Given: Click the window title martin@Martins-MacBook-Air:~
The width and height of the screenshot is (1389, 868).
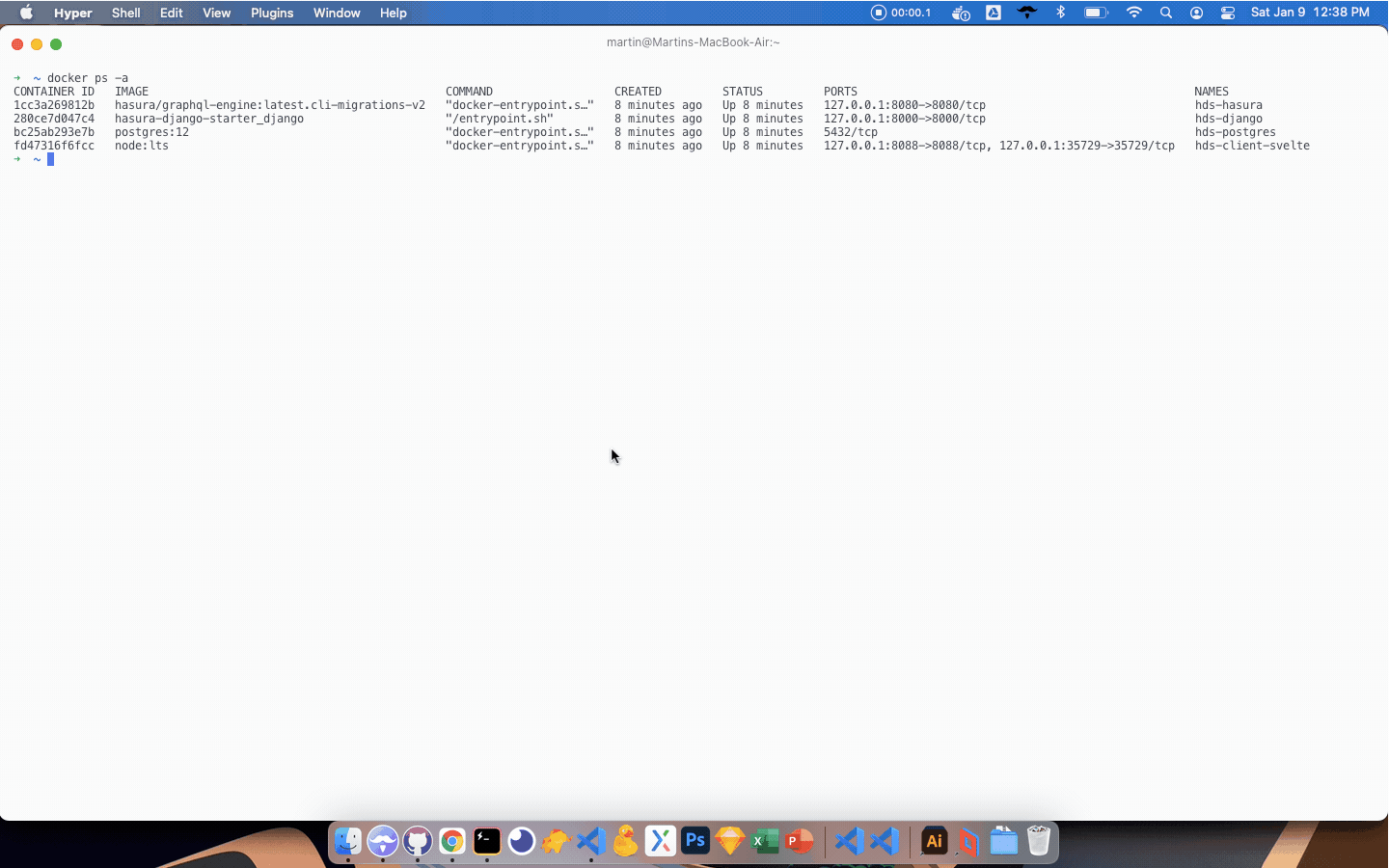Looking at the screenshot, I should coord(693,42).
